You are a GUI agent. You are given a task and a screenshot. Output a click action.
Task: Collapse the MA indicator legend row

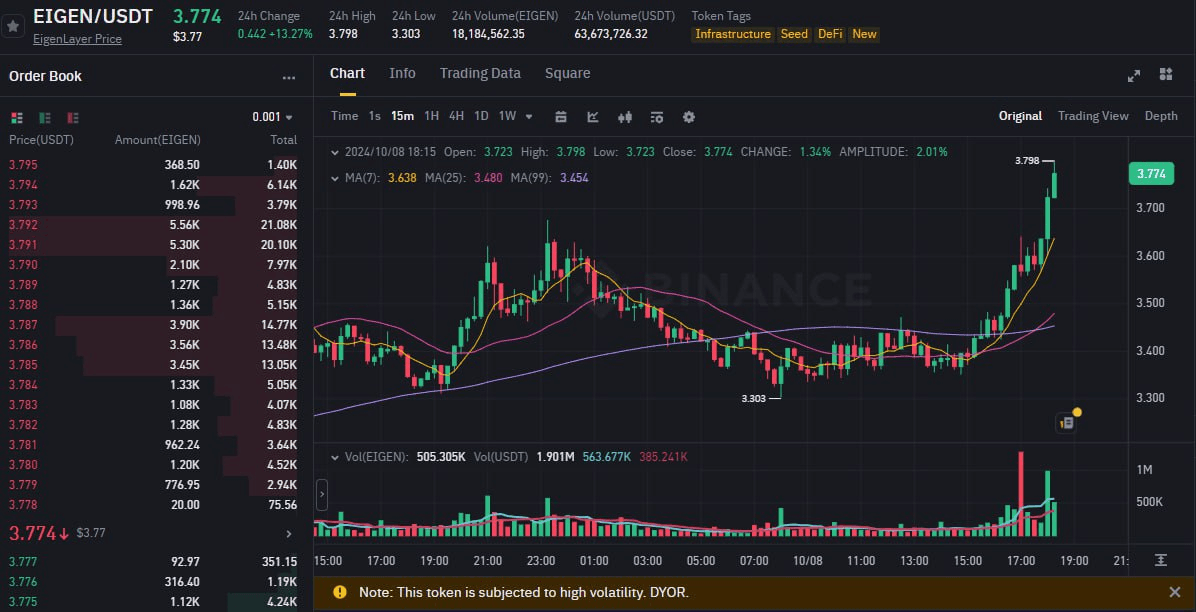[334, 178]
